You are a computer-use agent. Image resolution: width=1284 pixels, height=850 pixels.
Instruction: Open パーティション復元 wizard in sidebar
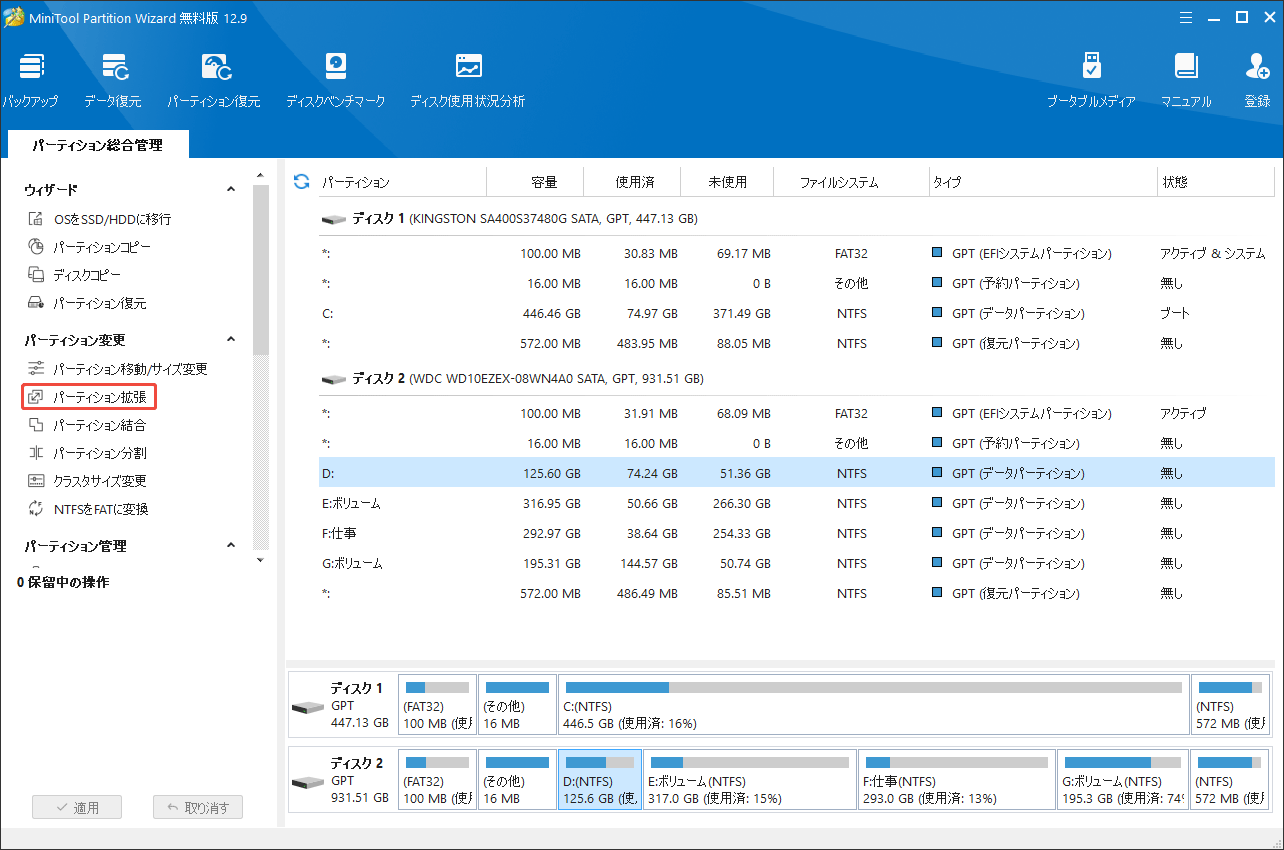[x=87, y=303]
